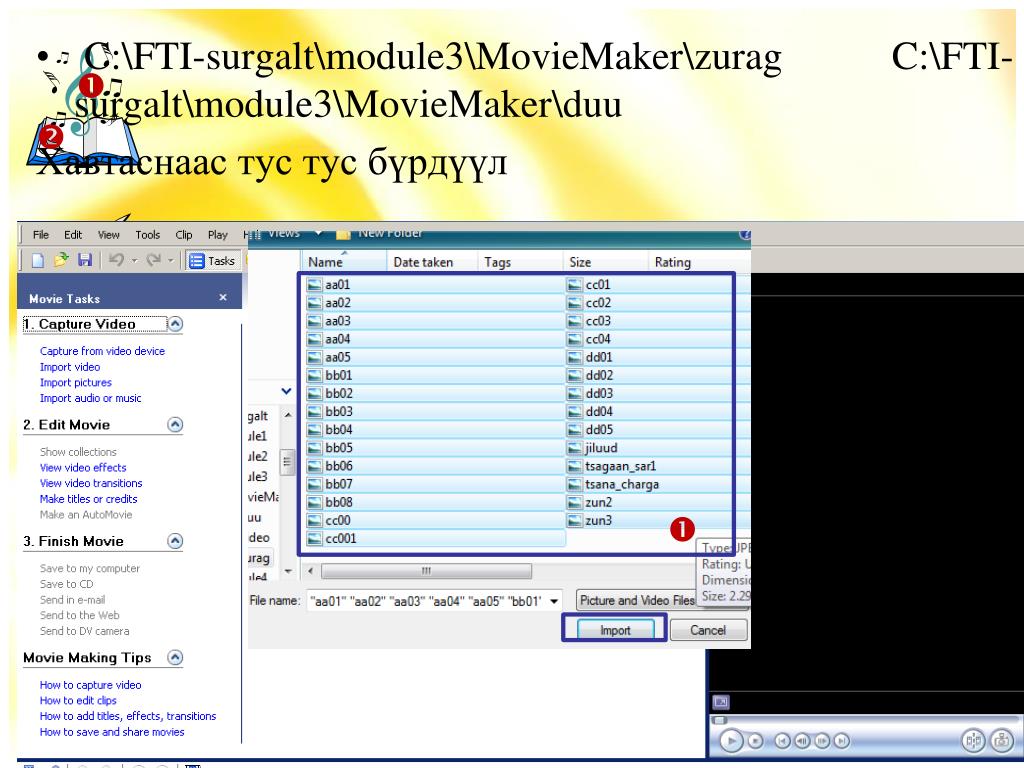Open How to save and share movies
This screenshot has height=768, width=1024.
(x=112, y=732)
